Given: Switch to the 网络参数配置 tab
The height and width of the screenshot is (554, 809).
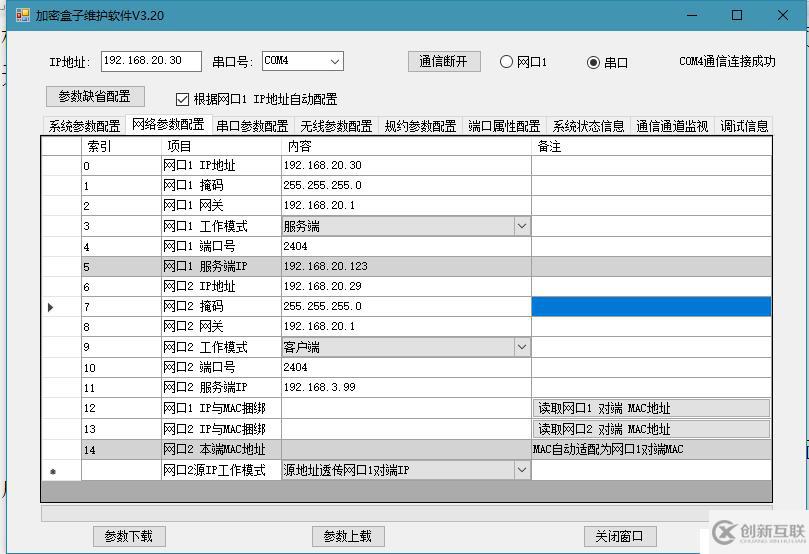Looking at the screenshot, I should click(168, 124).
